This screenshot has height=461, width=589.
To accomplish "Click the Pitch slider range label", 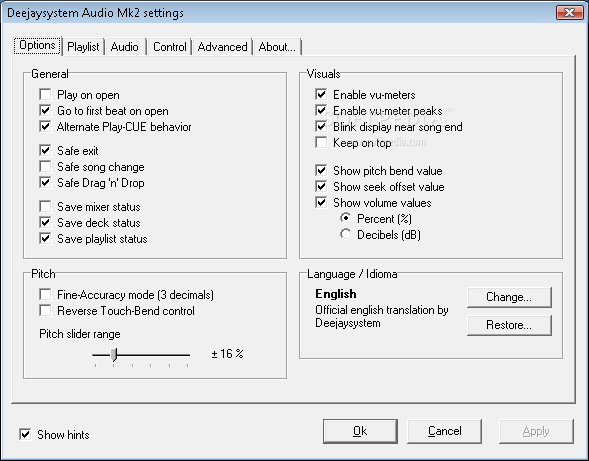I will click(x=80, y=334).
